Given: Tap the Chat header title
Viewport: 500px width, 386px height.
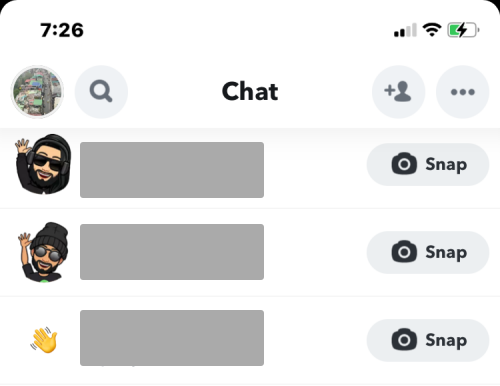Looking at the screenshot, I should (x=250, y=91).
